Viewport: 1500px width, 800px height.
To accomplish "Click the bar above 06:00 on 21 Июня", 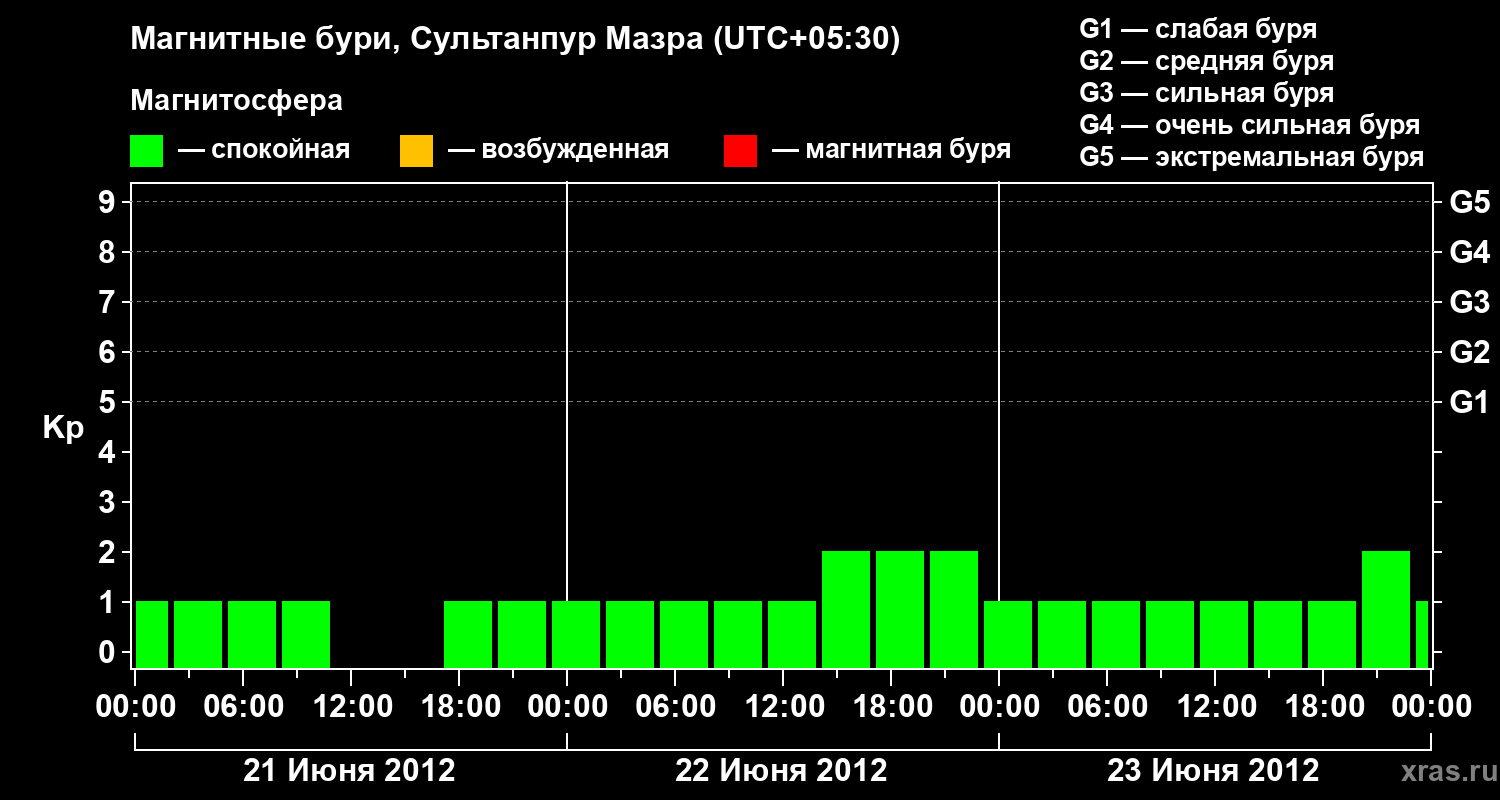I will pyautogui.click(x=252, y=634).
